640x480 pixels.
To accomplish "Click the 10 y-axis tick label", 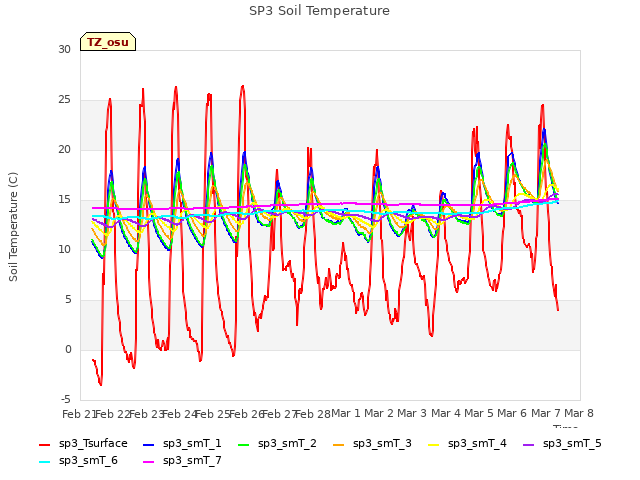I will 64,250.
